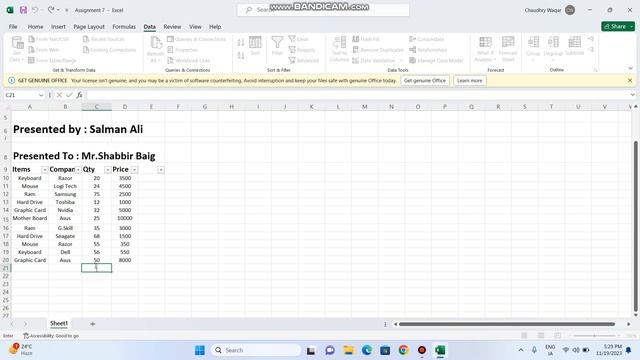Click the horizontal scrollbar
Viewport: 640px width, 360px height.
pos(507,324)
